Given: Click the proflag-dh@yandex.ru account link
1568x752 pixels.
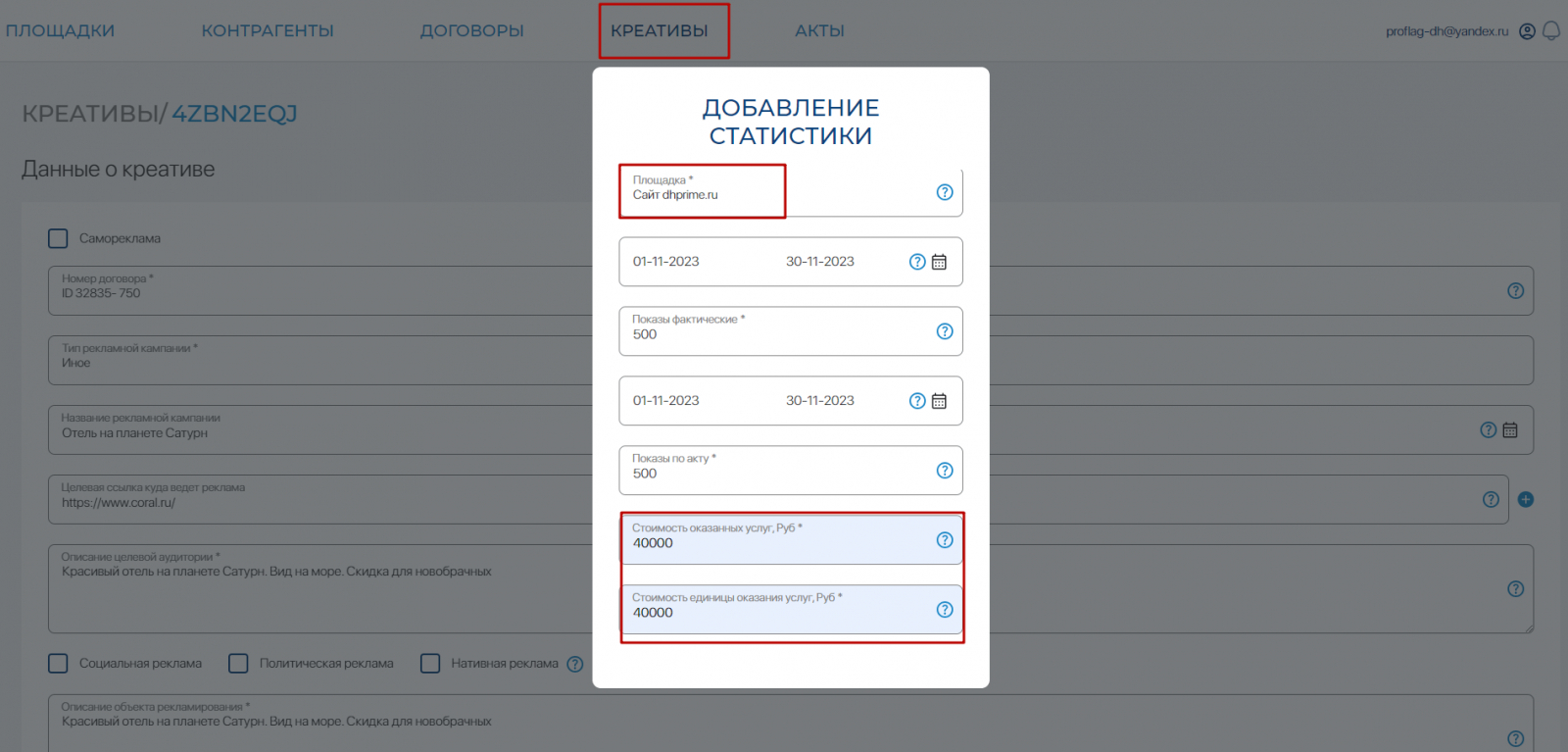Looking at the screenshot, I should [x=1447, y=31].
